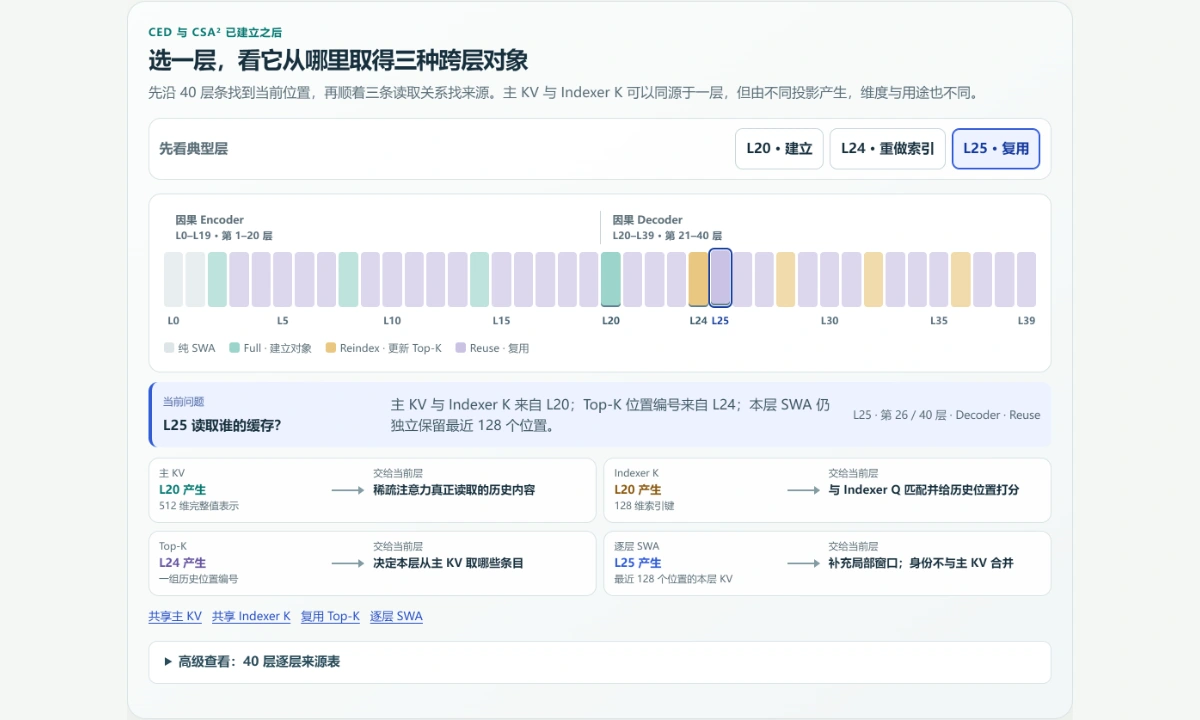Click the Full · 建立对象 legend swatch
Image resolution: width=1200 pixels, height=720 pixels.
(234, 348)
